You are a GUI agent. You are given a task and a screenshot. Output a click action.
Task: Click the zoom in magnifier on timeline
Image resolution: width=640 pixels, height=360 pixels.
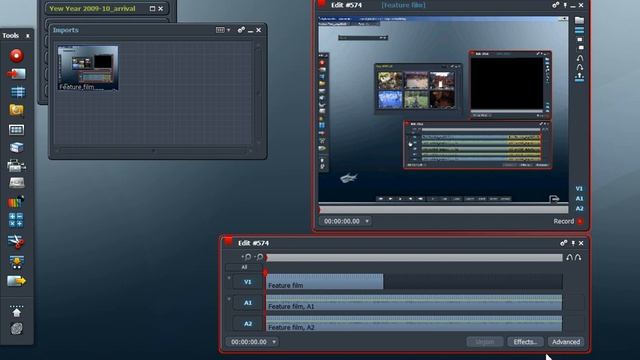click(247, 257)
